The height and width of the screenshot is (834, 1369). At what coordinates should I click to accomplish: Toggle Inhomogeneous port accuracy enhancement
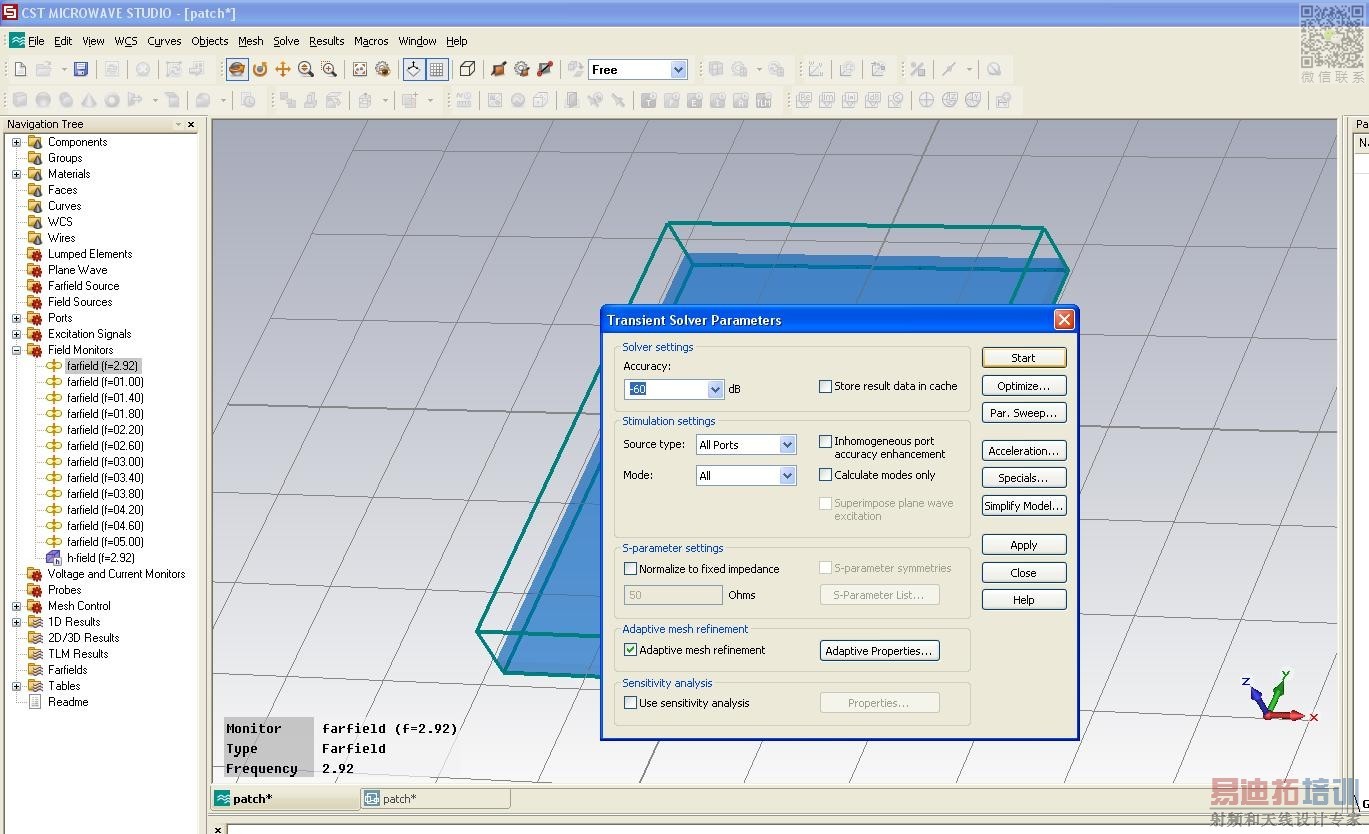(x=826, y=441)
